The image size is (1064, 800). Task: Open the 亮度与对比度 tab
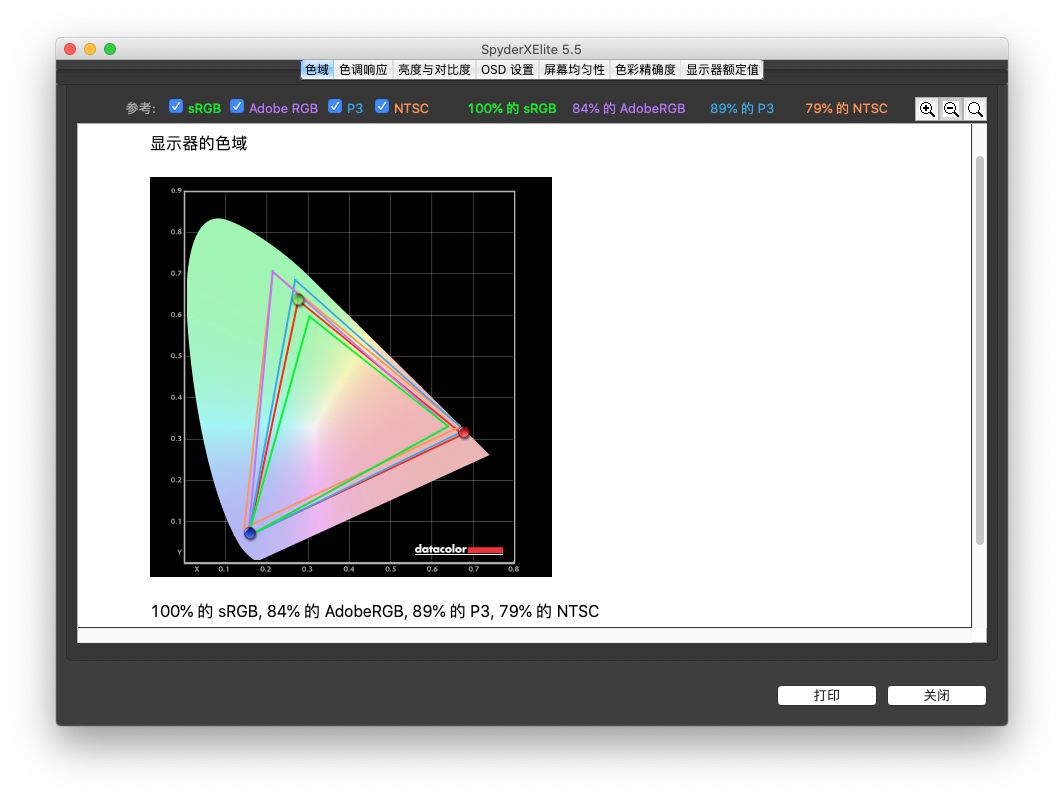pos(434,70)
